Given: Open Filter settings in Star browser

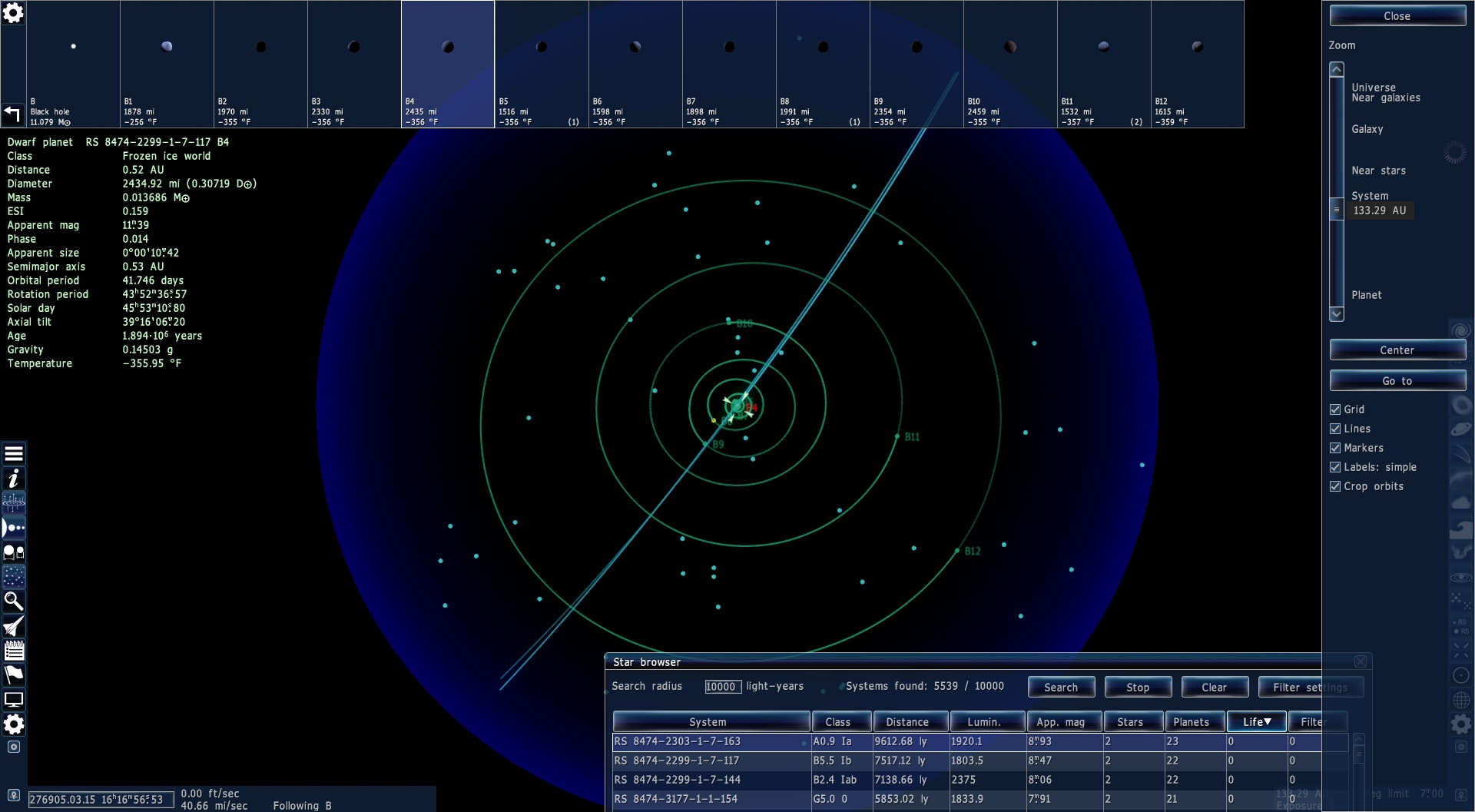Looking at the screenshot, I should point(1311,688).
